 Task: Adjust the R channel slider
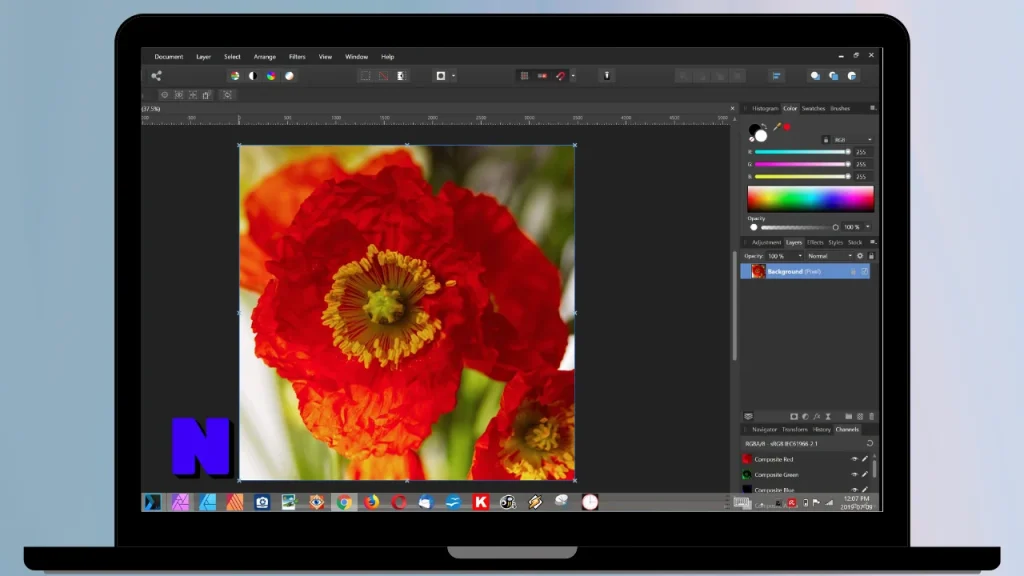tap(803, 152)
